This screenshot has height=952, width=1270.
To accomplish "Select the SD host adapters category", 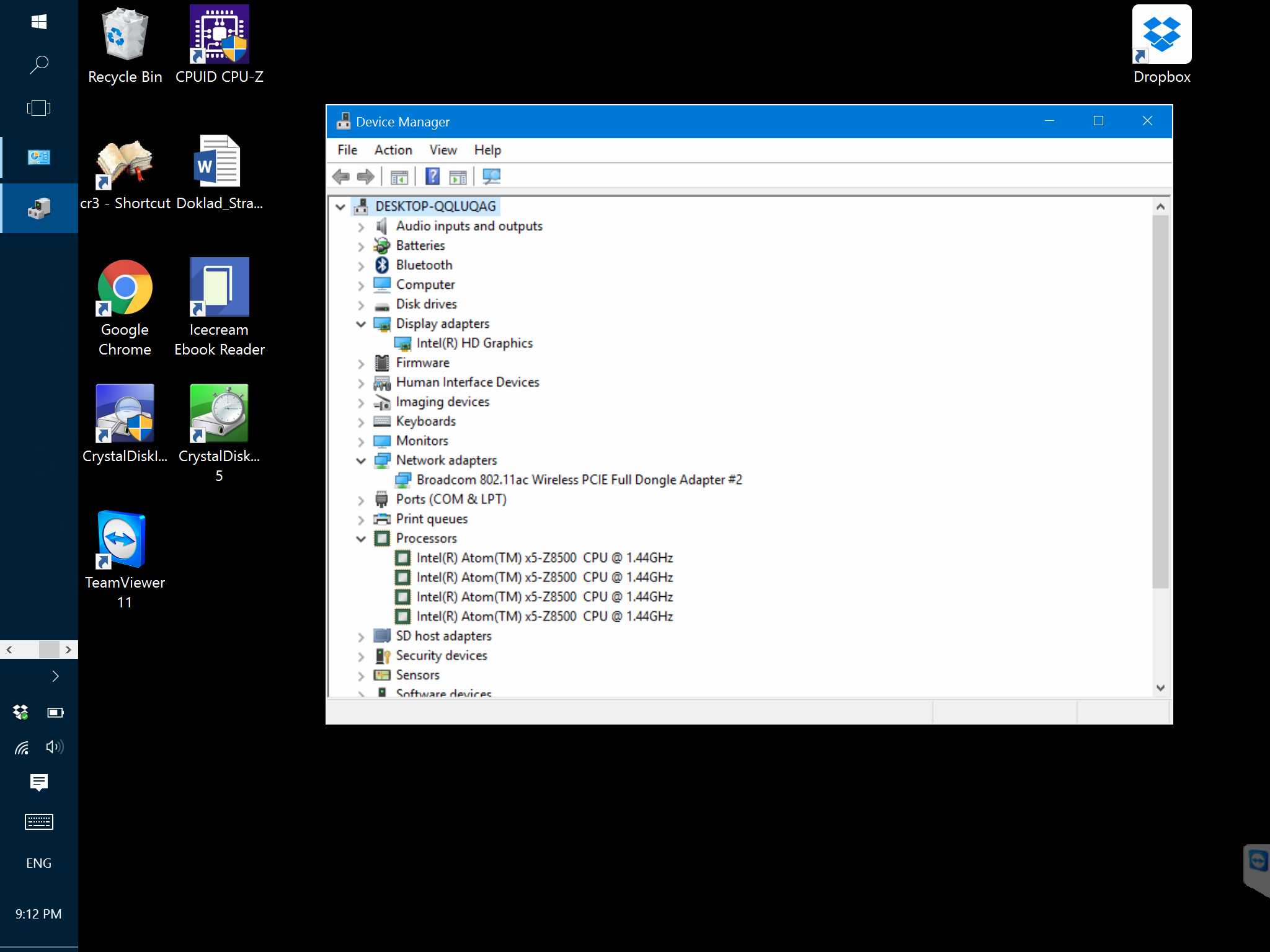I will point(443,636).
